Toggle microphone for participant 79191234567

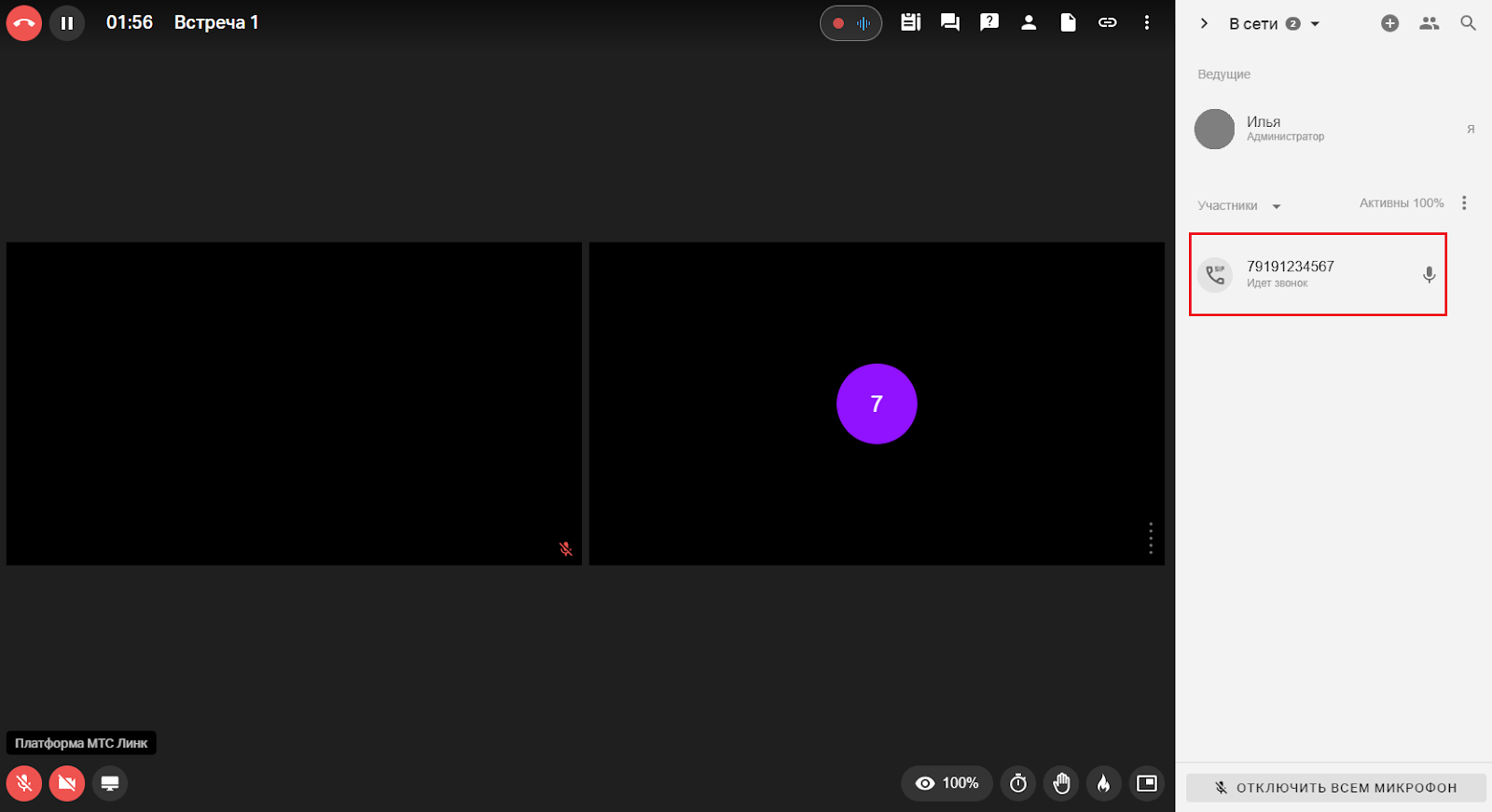click(x=1429, y=275)
